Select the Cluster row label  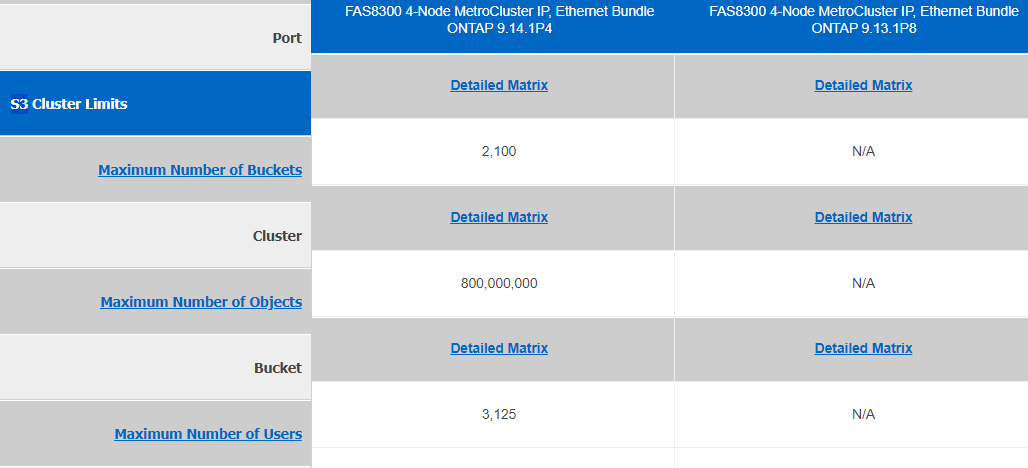(277, 236)
